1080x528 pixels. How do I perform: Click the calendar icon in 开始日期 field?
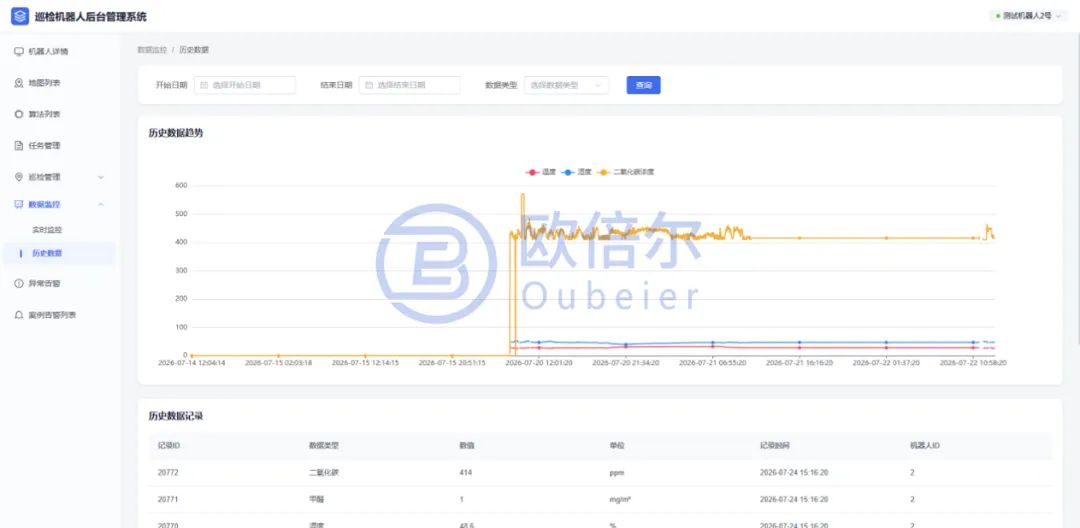[x=204, y=85]
